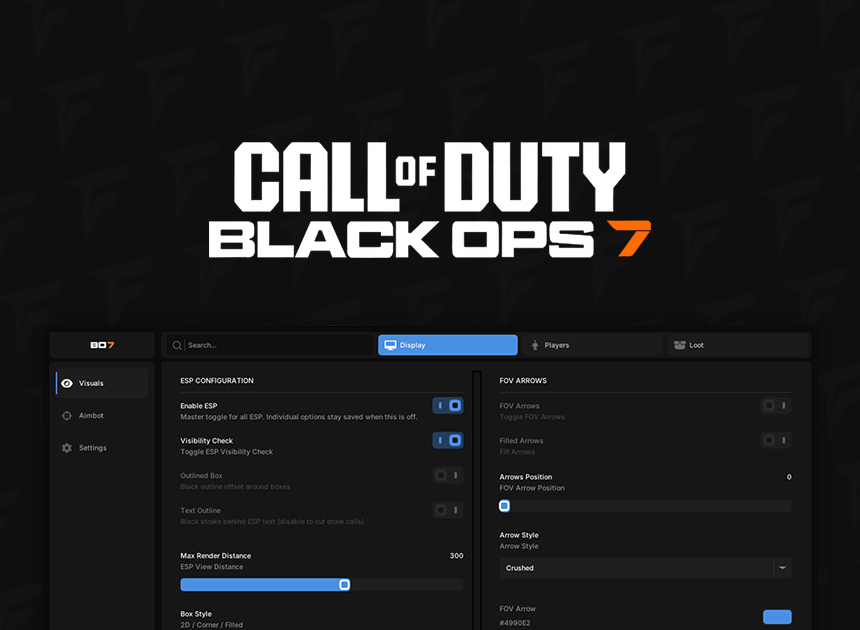860x630 pixels.
Task: Open the Loot tab
Action: 737,345
